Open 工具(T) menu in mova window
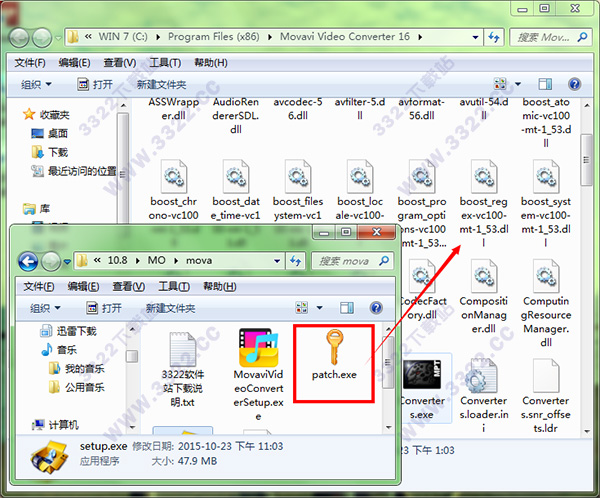Viewport: 600px width, 498px height. [x=174, y=286]
